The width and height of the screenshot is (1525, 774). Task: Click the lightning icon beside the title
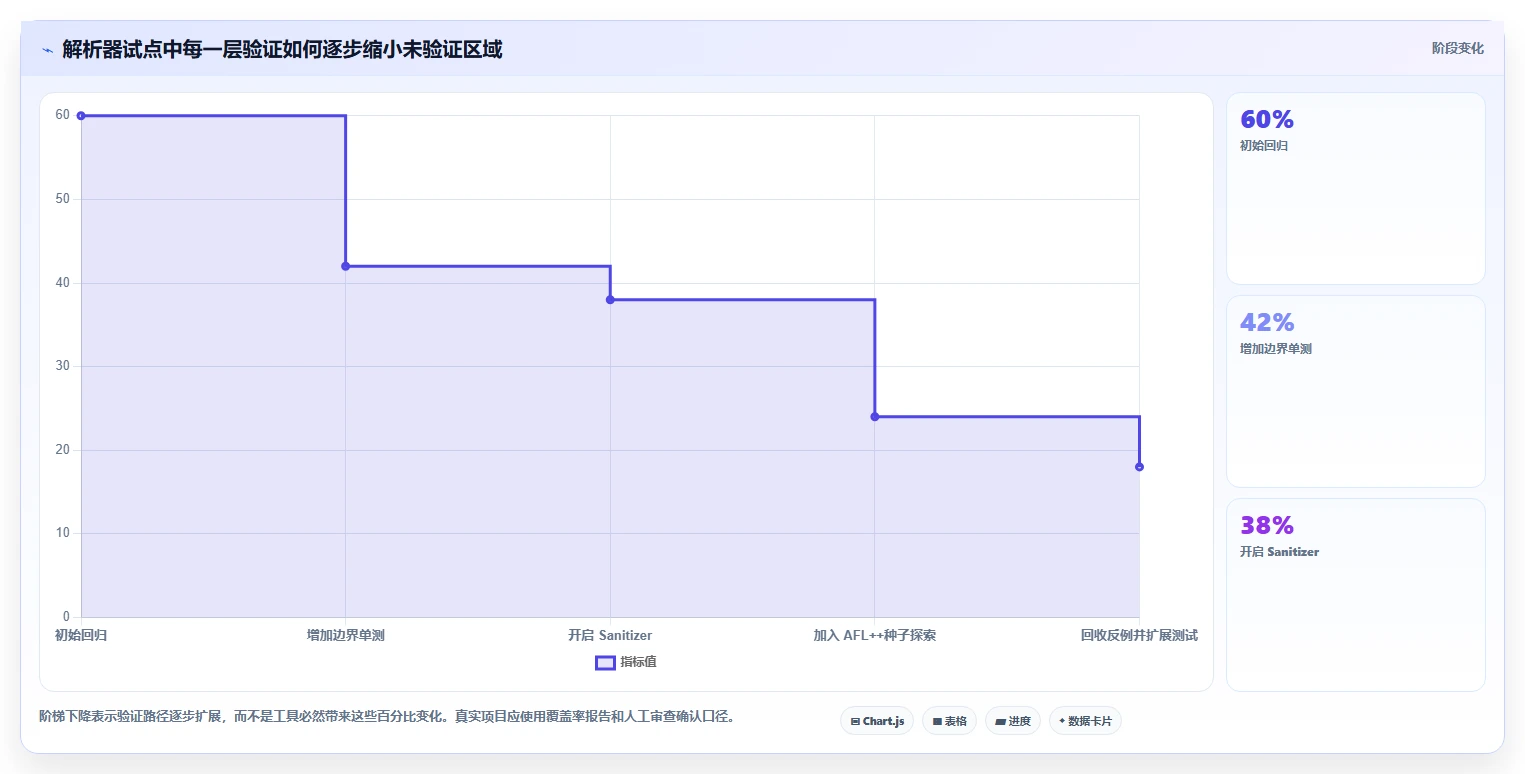pyautogui.click(x=47, y=50)
